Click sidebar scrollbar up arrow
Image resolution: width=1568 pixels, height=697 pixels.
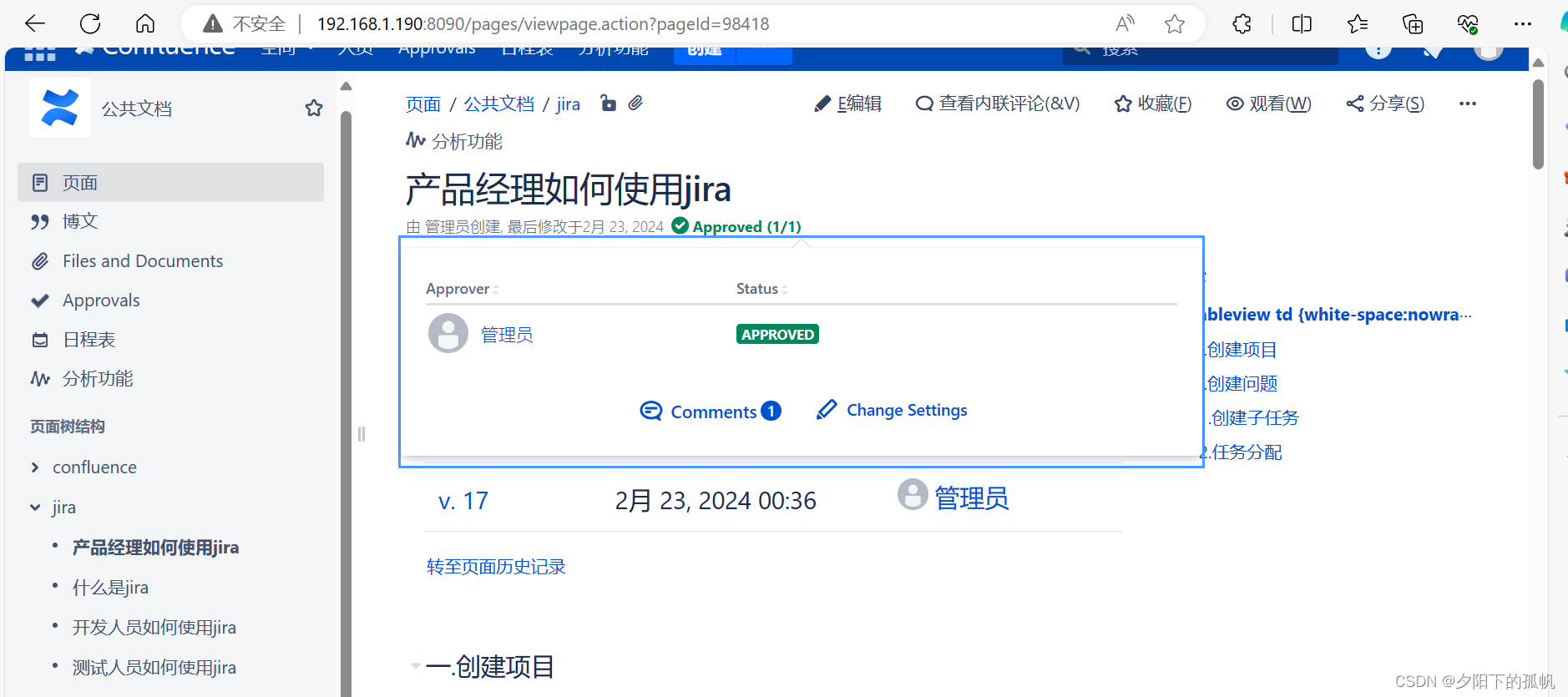coord(346,86)
